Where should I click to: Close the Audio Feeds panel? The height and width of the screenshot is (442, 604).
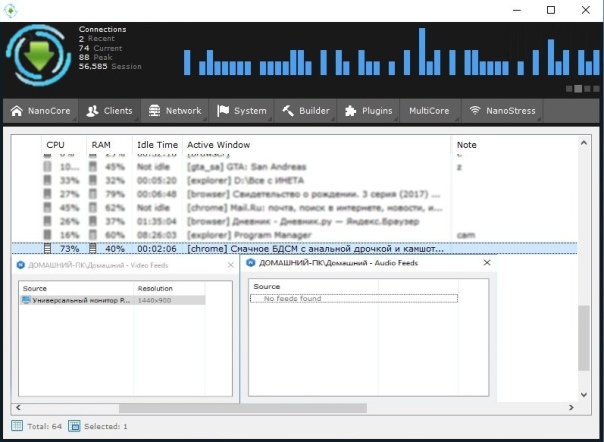487,263
